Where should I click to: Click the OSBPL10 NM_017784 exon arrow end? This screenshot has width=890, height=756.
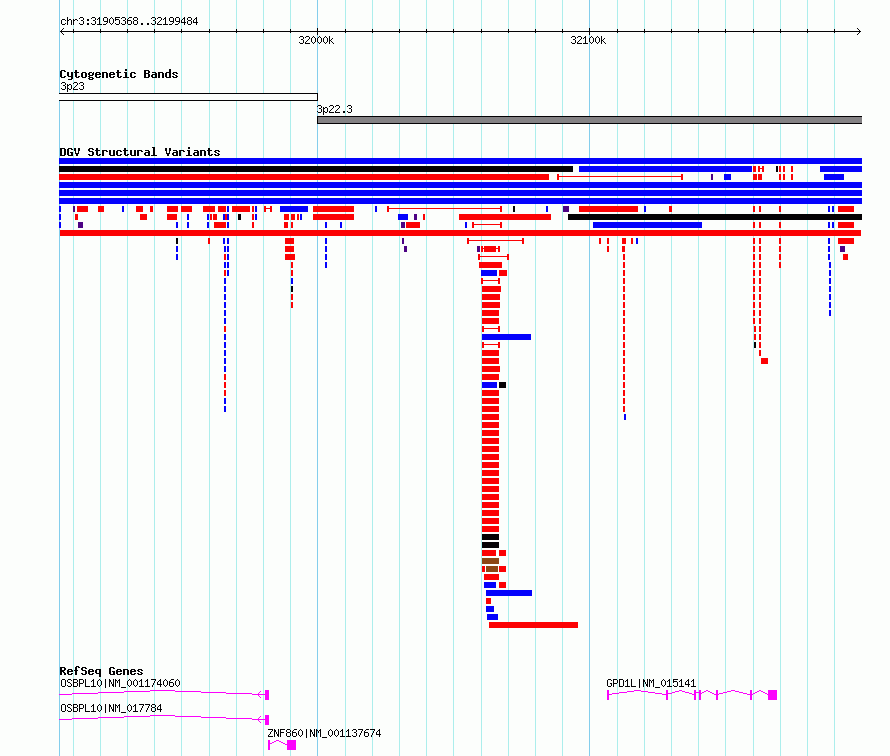pos(267,720)
